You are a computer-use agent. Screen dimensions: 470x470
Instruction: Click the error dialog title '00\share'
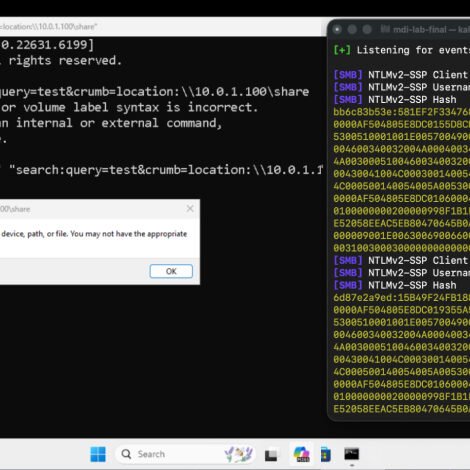point(15,209)
